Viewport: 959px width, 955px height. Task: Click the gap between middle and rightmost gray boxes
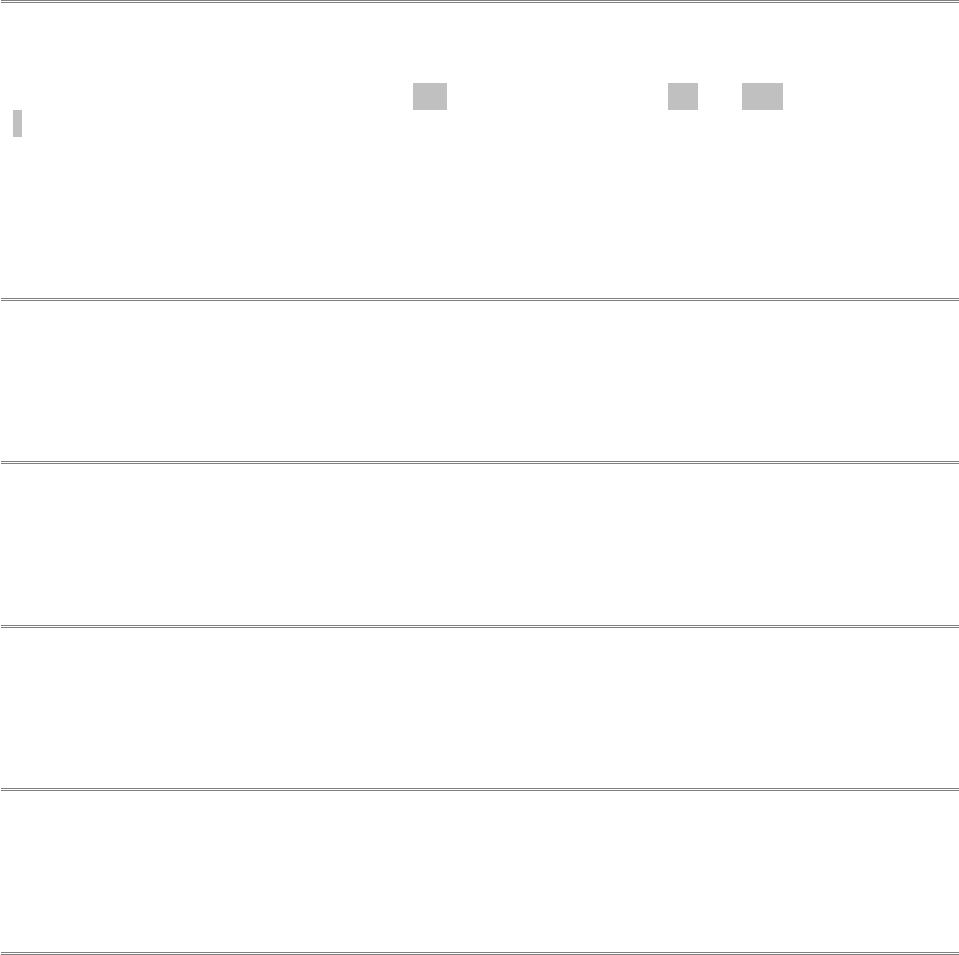tap(719, 97)
